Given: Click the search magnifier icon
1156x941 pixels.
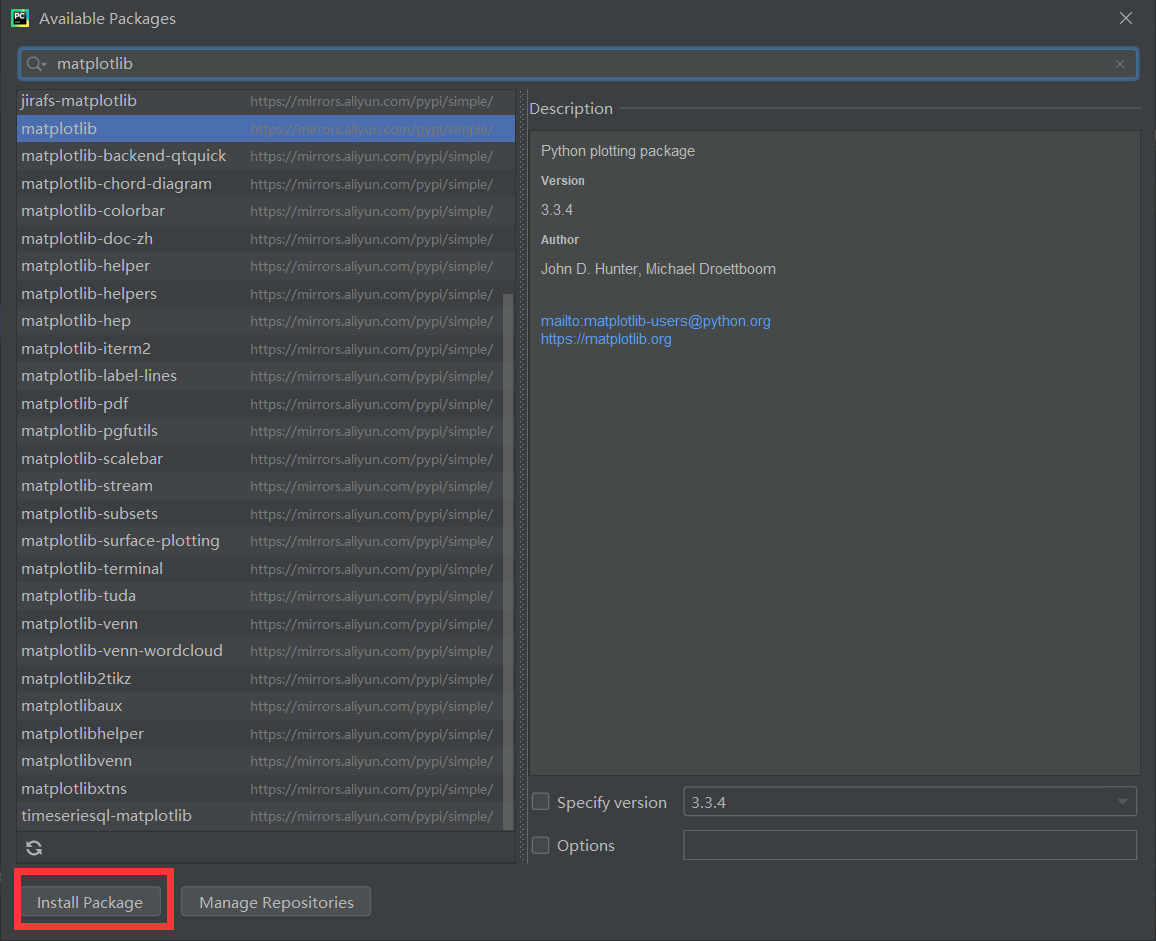Looking at the screenshot, I should pos(35,64).
